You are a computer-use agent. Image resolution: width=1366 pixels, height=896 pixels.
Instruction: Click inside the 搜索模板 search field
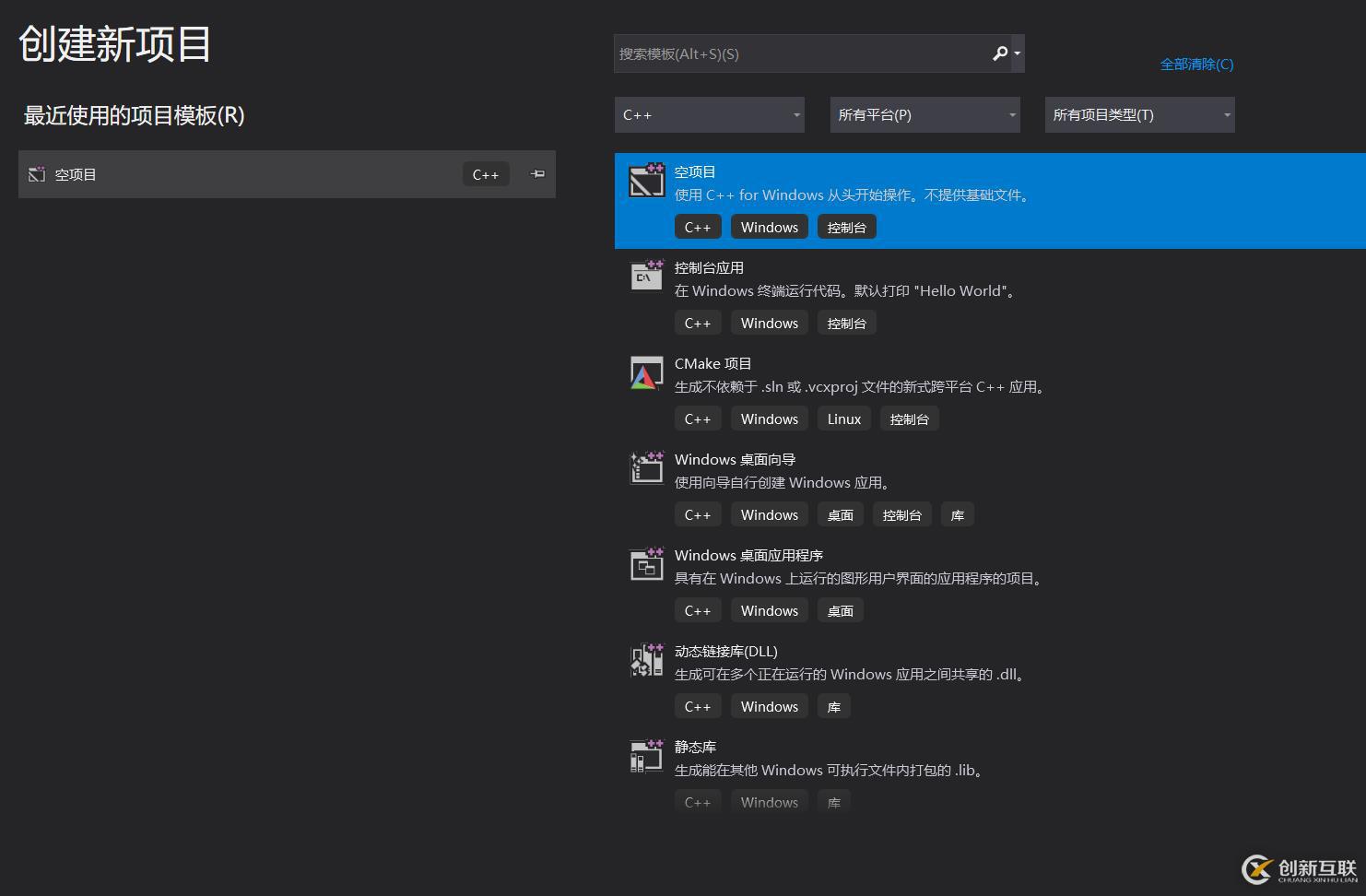(x=802, y=53)
